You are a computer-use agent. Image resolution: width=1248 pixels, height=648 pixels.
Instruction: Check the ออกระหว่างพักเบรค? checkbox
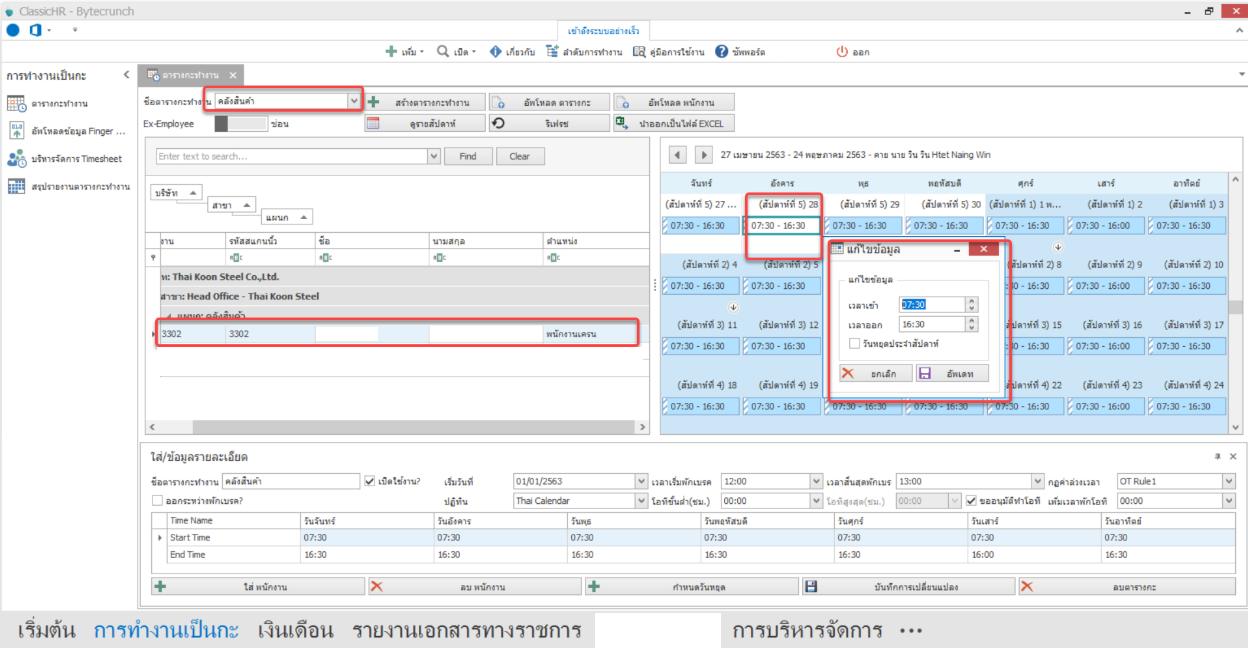pyautogui.click(x=157, y=500)
